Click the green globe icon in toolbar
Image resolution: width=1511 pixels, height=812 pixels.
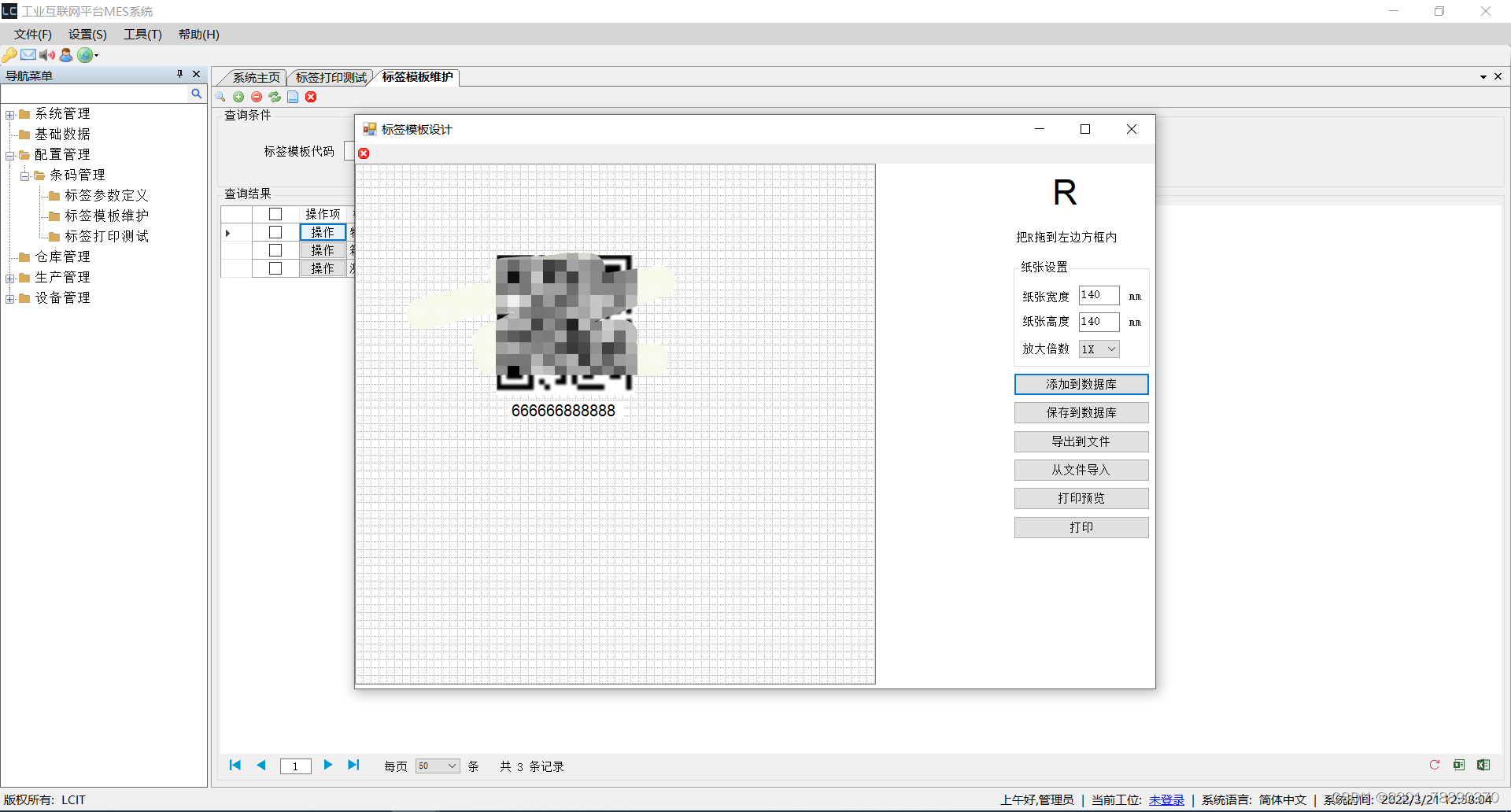click(84, 55)
